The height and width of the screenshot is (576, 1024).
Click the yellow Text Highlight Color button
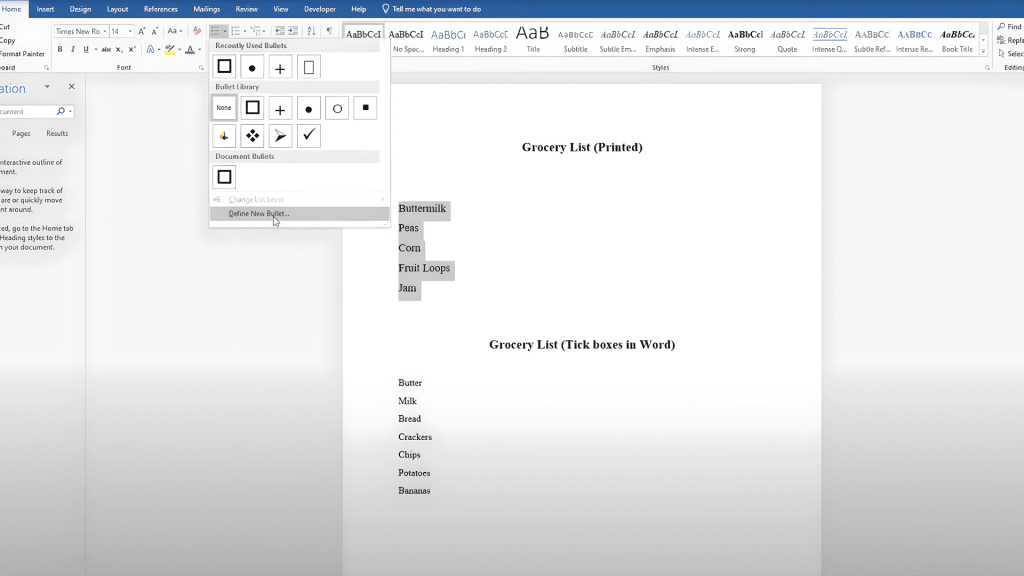click(169, 49)
